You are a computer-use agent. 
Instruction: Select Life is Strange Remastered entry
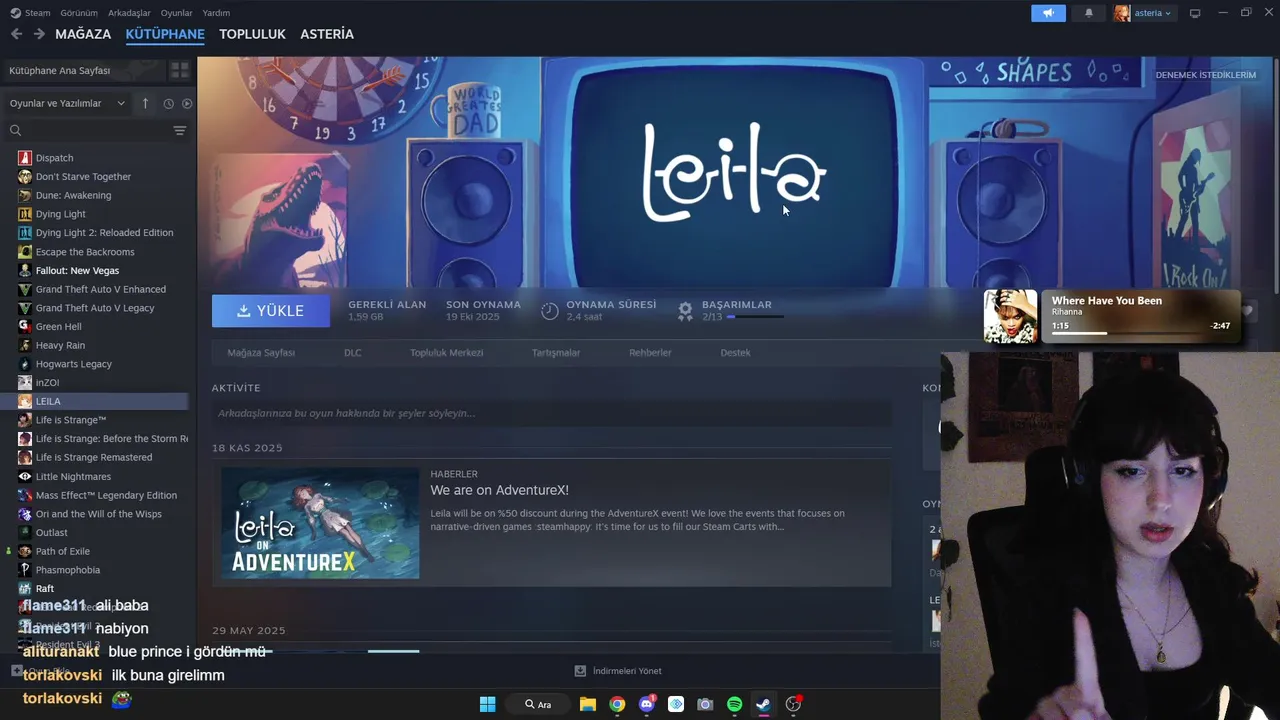(94, 457)
